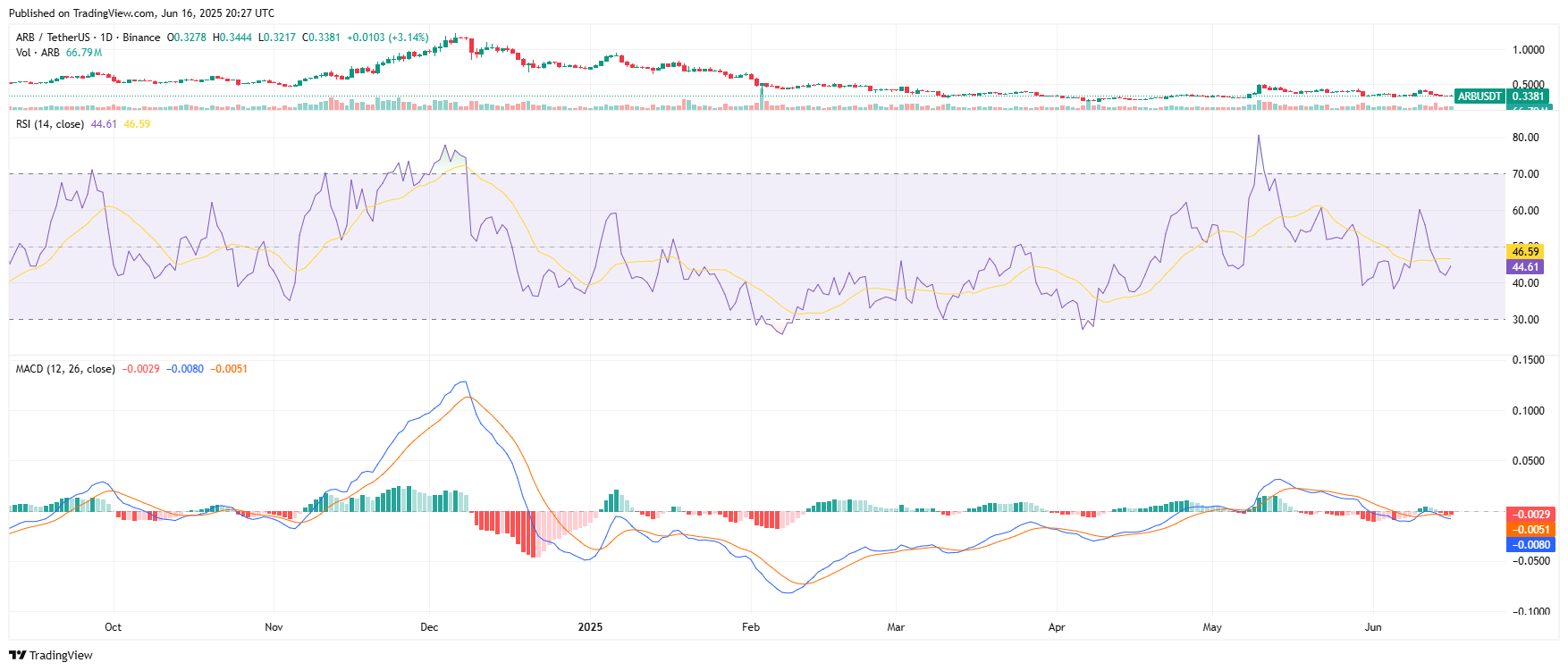Select the MACD (12, 26, close) legend

point(65,369)
